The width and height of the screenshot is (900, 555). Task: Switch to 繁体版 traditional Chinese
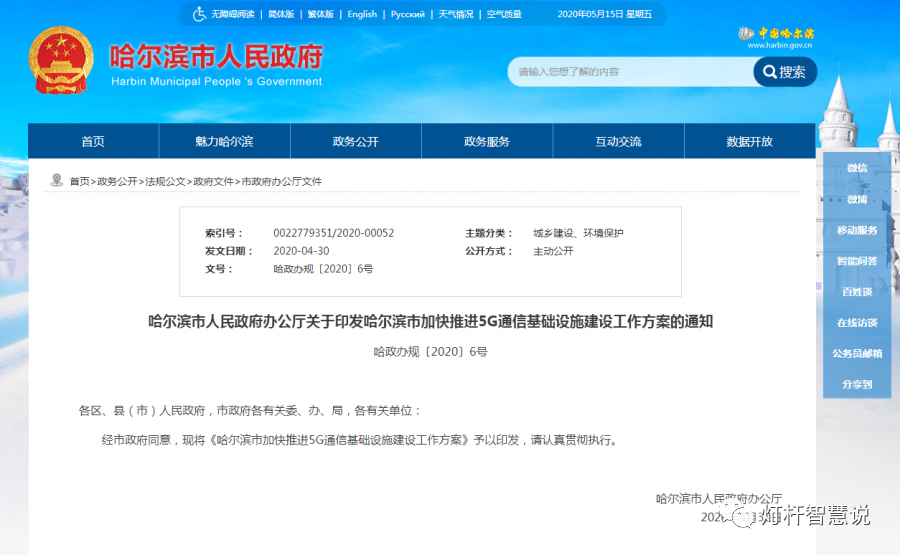pyautogui.click(x=321, y=14)
